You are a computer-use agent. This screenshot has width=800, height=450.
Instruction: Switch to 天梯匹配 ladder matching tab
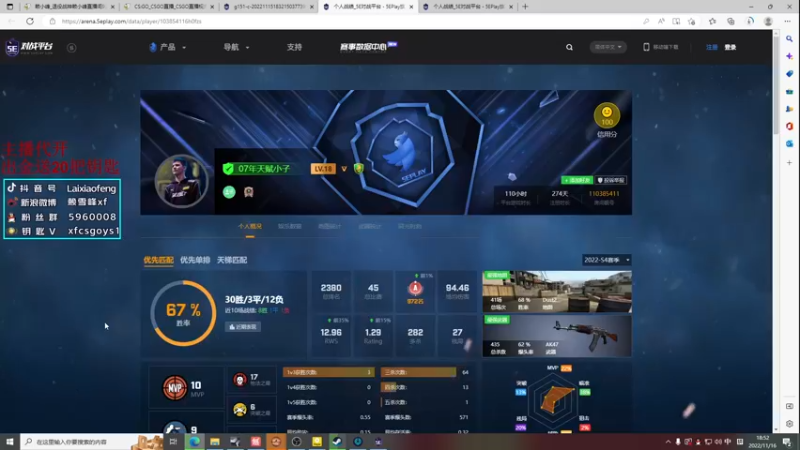pos(232,260)
